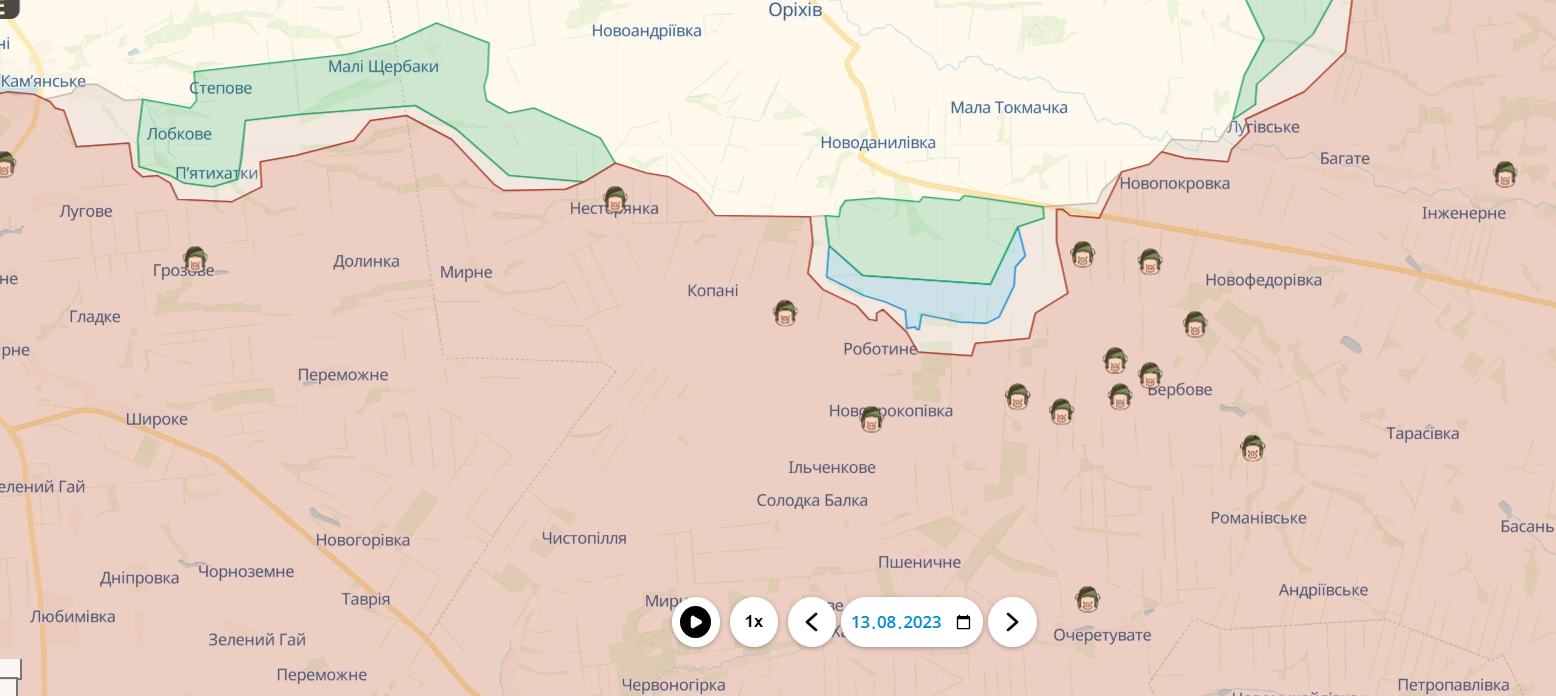1556x696 pixels.
Task: Click the Мала Токмачка label
Action: (x=1008, y=107)
